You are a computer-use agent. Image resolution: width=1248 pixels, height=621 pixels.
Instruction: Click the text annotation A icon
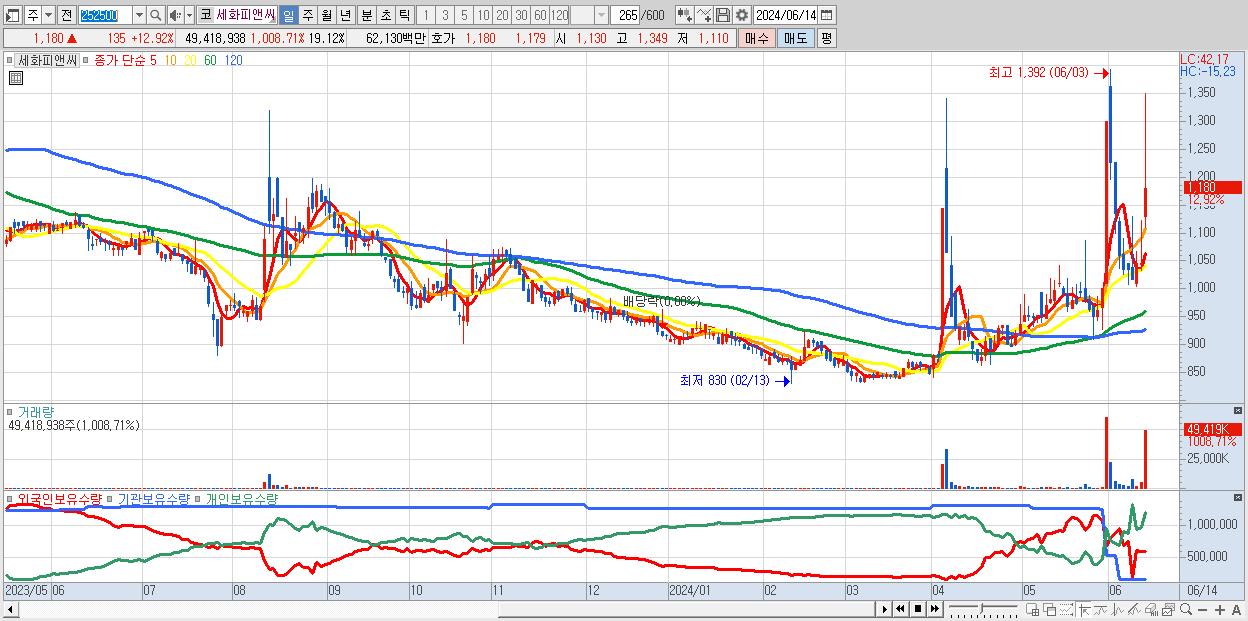1236,609
